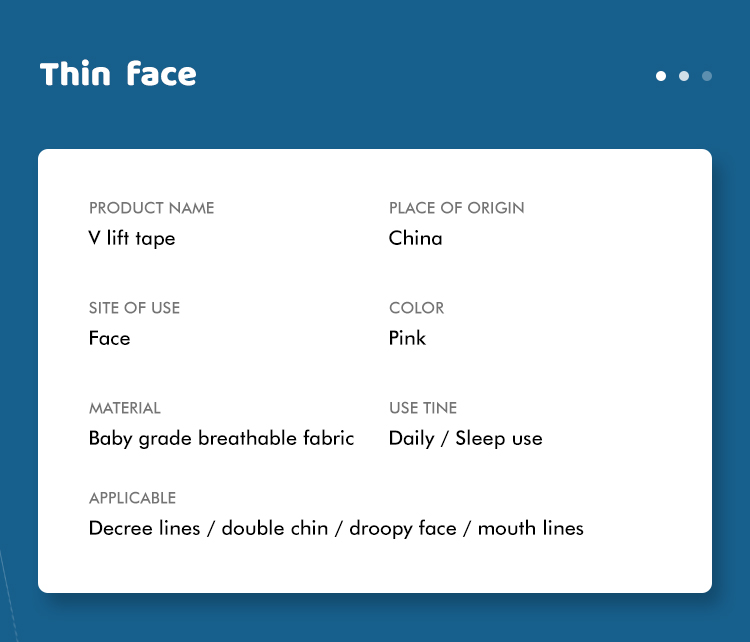Go to the second pagination dot
The height and width of the screenshot is (642, 750).
point(684,76)
